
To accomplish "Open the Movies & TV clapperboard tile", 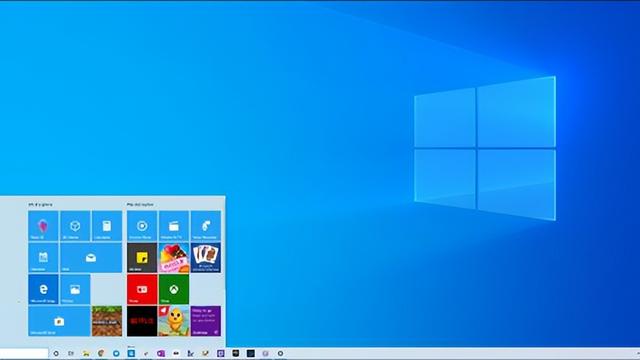I will click(173, 226).
